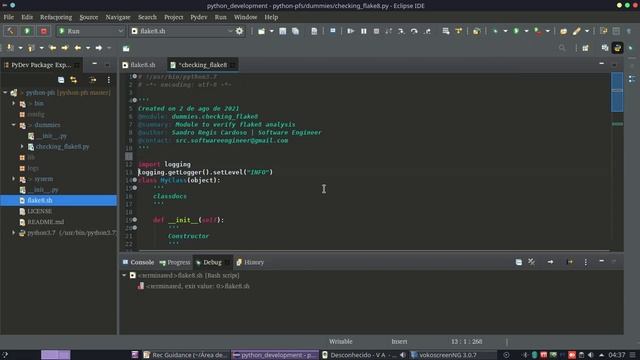Click the Open Type folder icon
This screenshot has width=640, height=360.
564,31
